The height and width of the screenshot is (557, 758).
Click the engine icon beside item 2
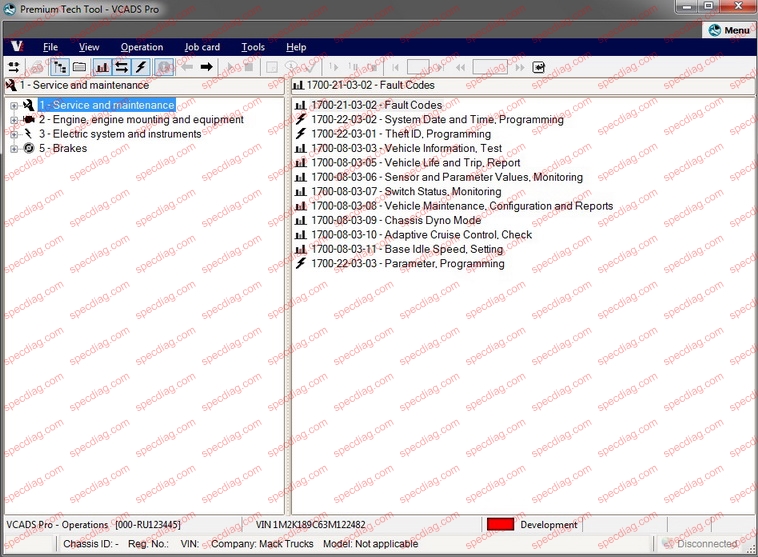(29, 120)
